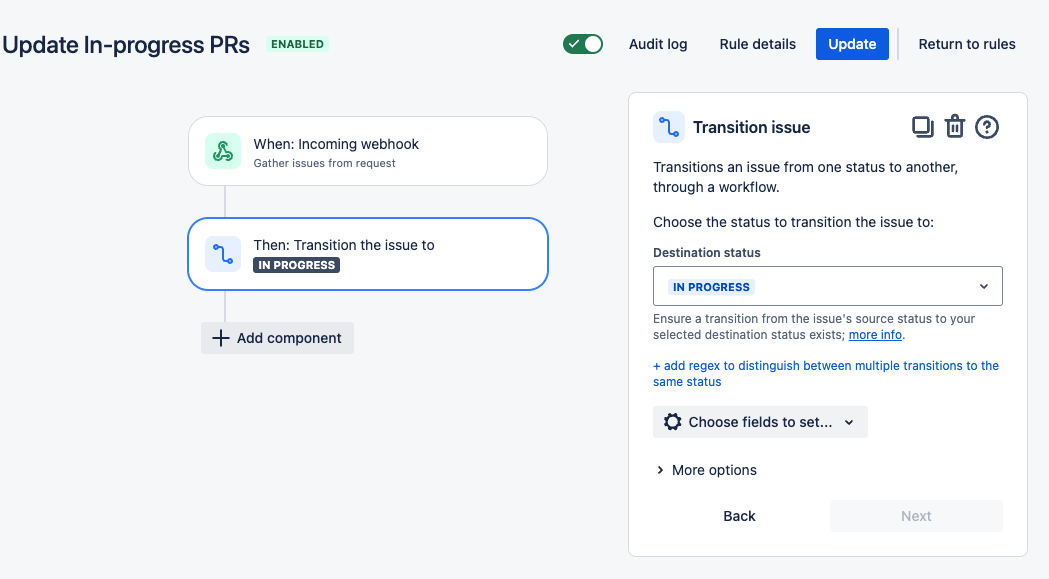The height and width of the screenshot is (579, 1049).
Task: Disable the rule using the green toggle switch
Action: [x=583, y=44]
